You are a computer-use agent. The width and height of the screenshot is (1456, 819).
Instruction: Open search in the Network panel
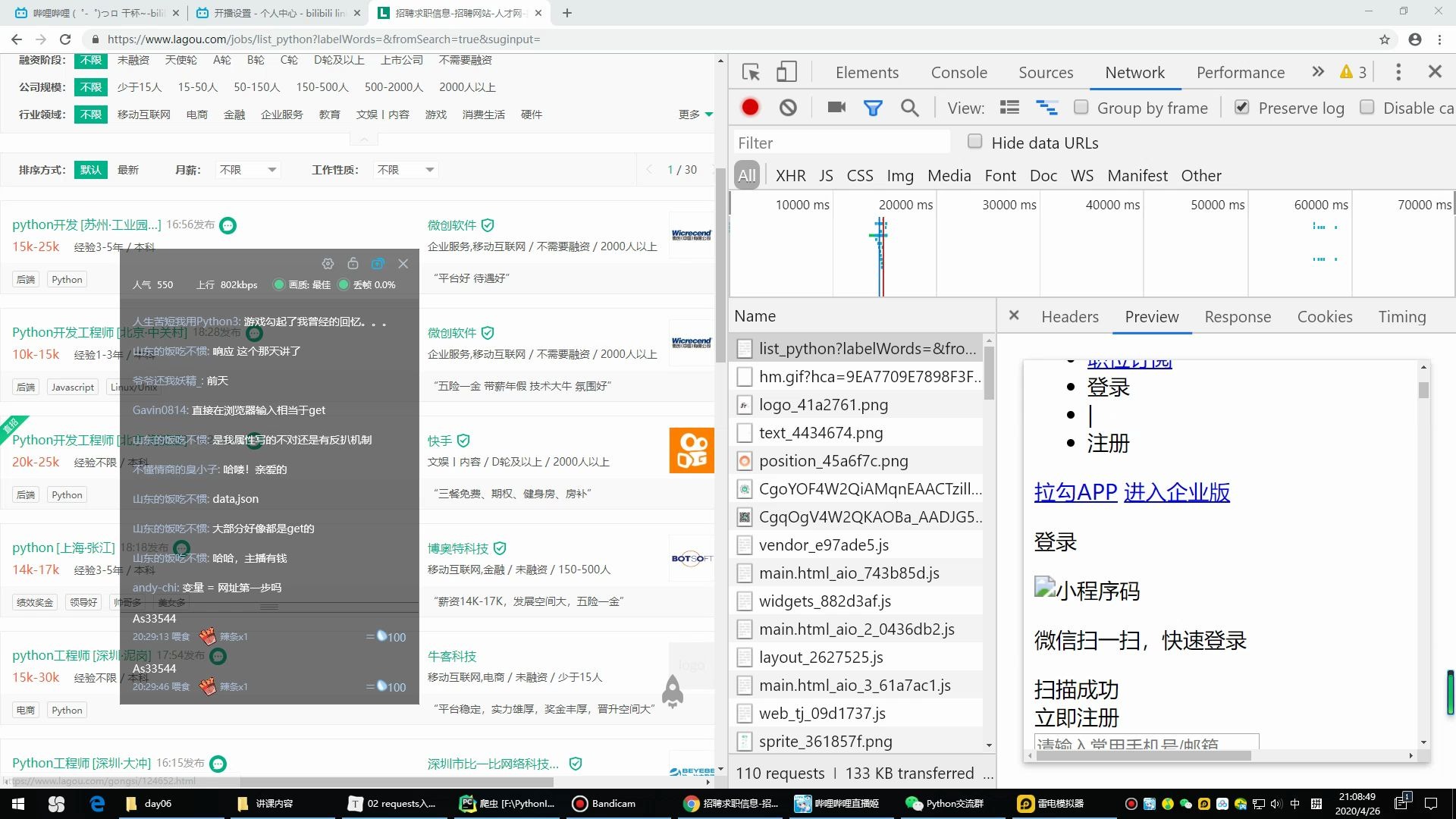909,107
